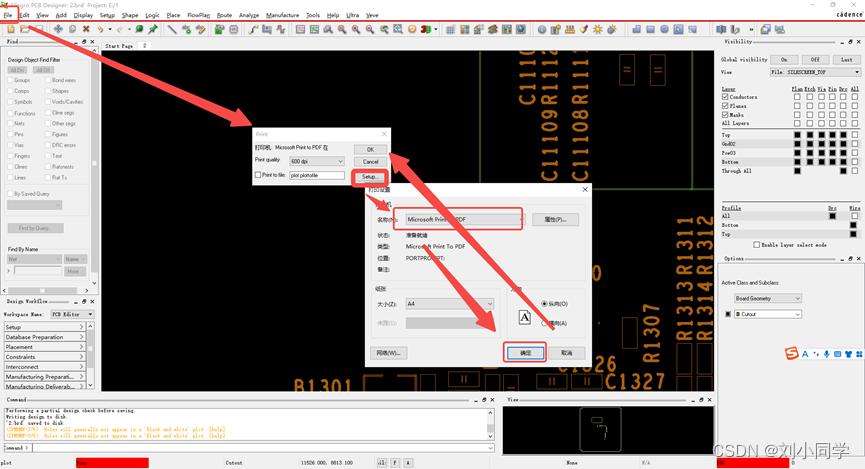Enable the Print to file checkbox
Screen dimensions: 865x469
258,175
